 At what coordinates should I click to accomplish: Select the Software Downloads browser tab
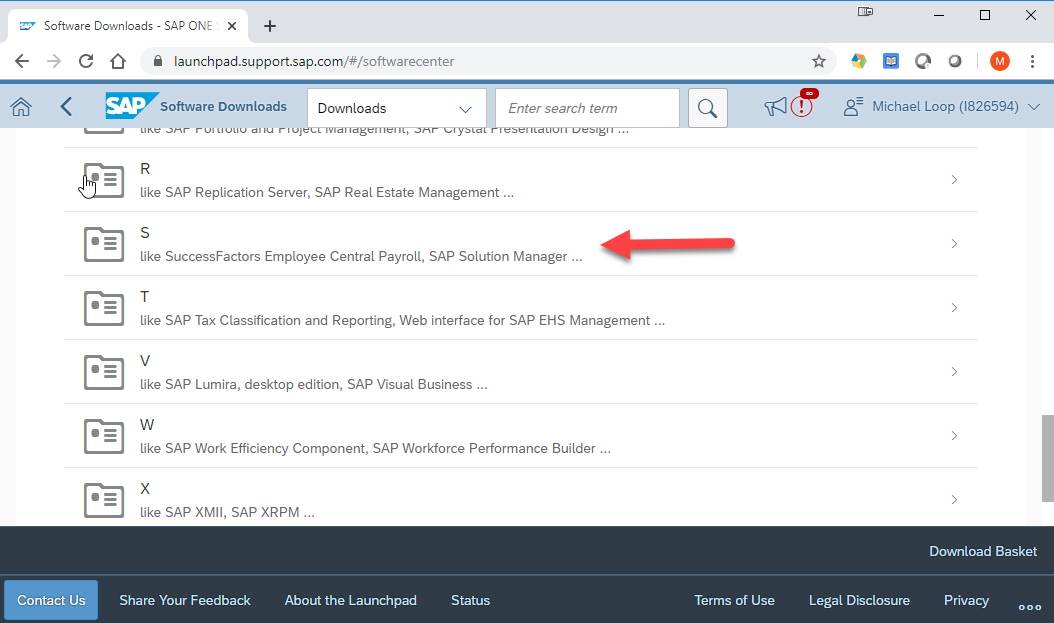pos(128,26)
